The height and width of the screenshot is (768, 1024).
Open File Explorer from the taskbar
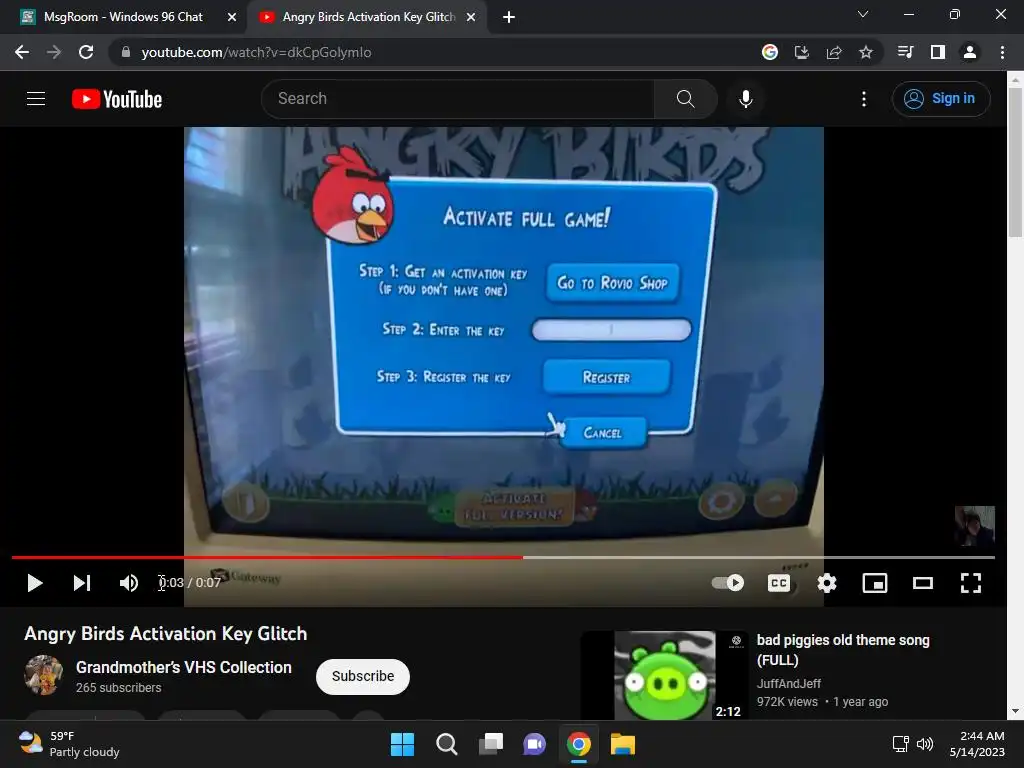[622, 744]
